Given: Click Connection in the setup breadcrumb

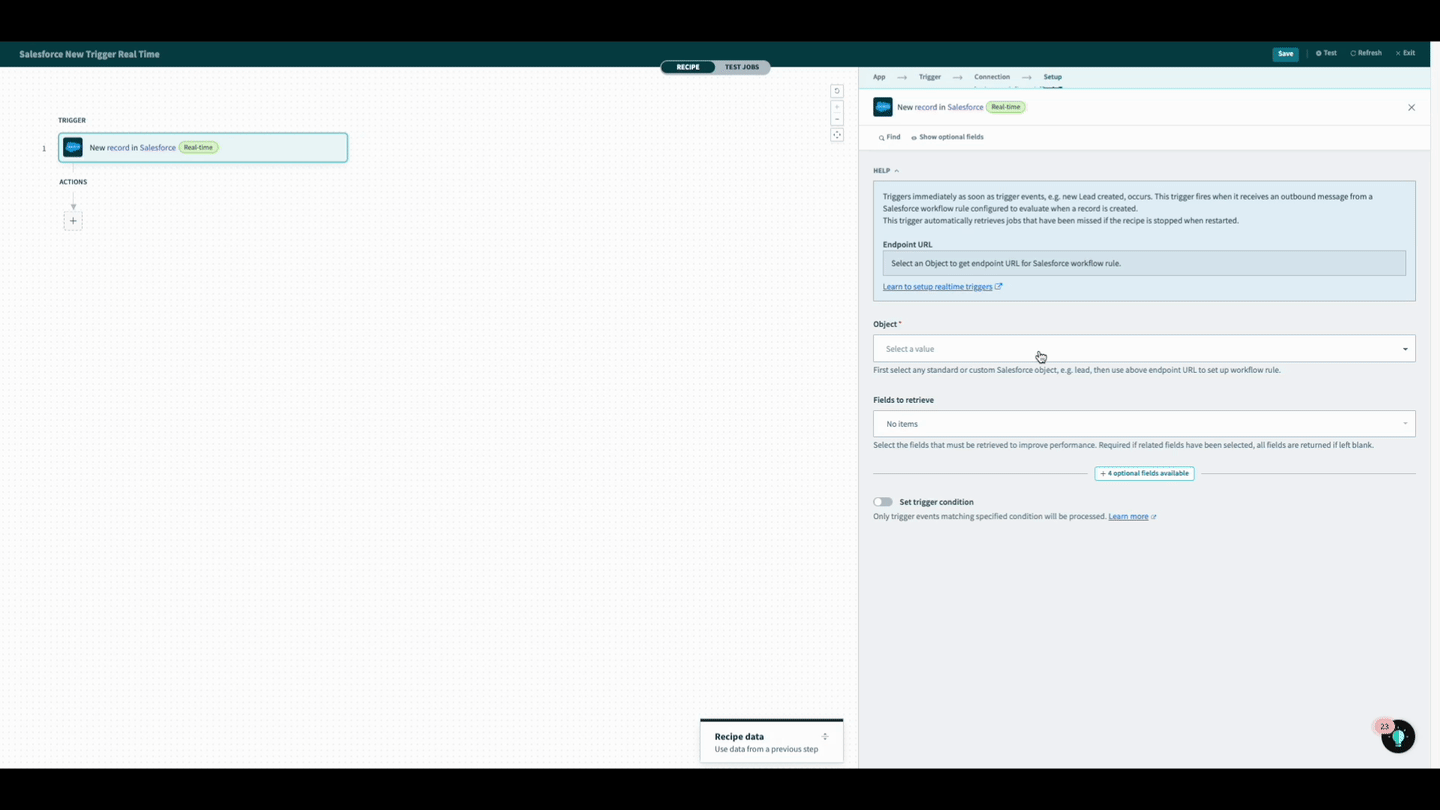Looking at the screenshot, I should pyautogui.click(x=991, y=76).
